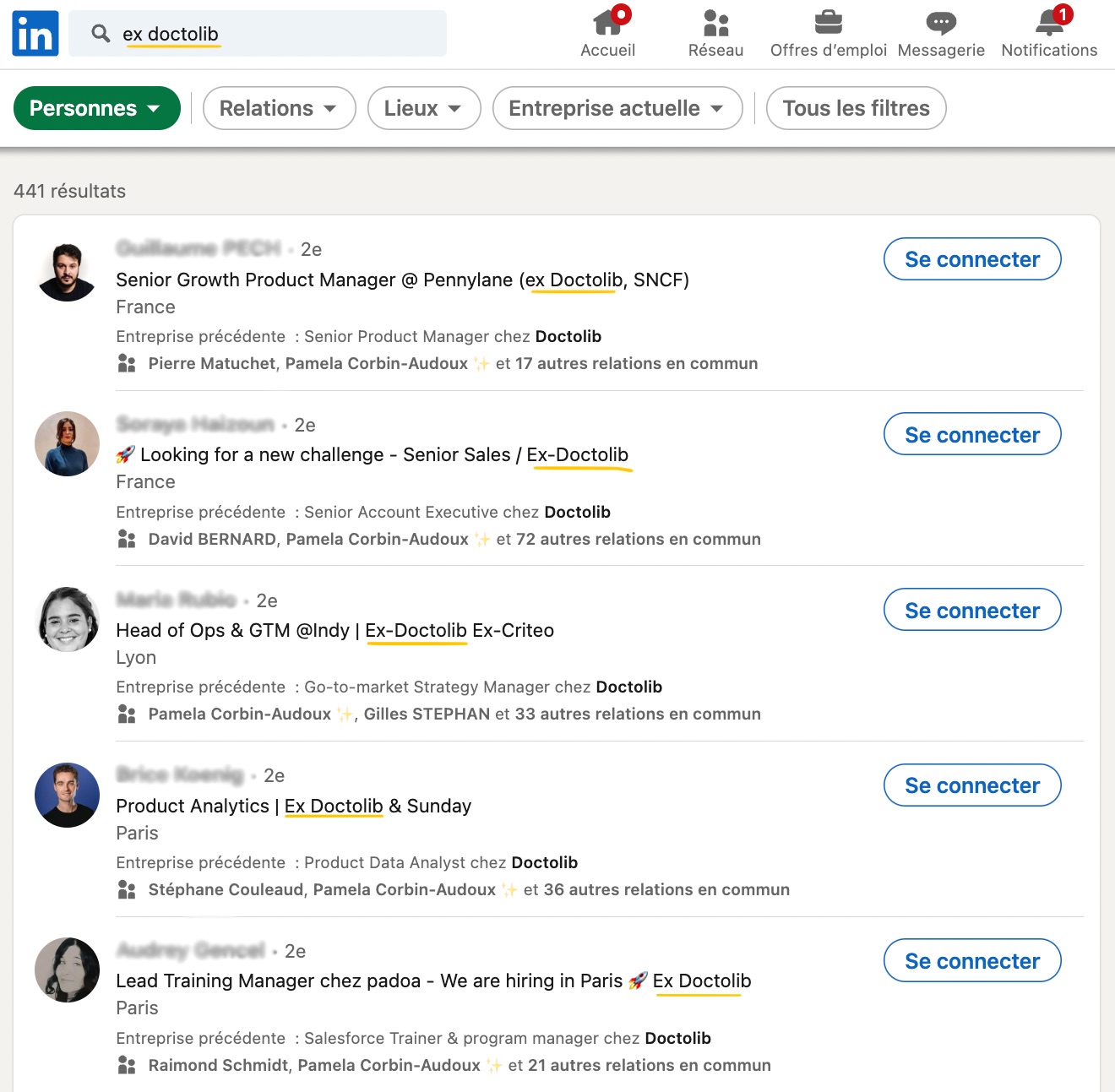
Task: Open profile photo of the padoa Training Manager
Action: tap(67, 970)
